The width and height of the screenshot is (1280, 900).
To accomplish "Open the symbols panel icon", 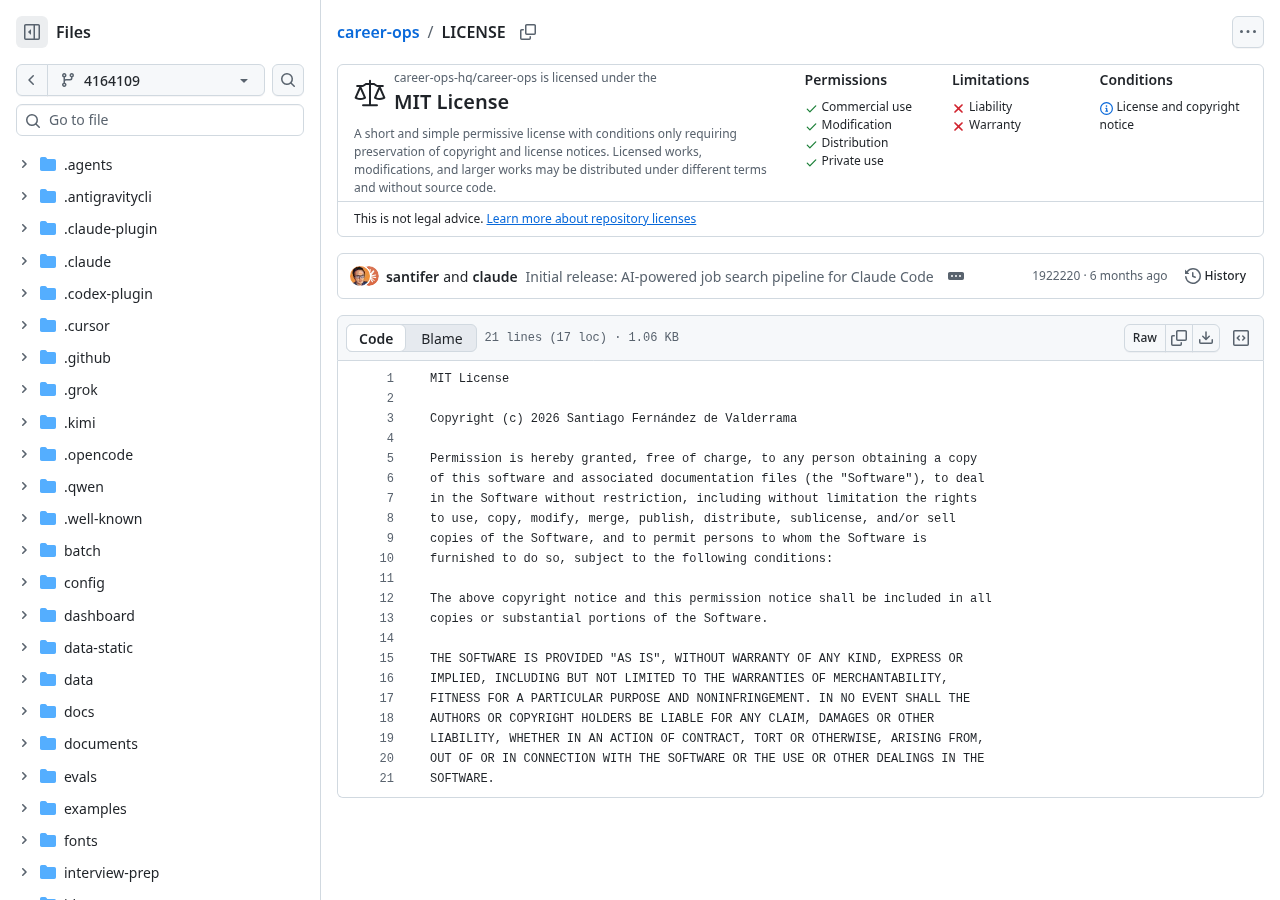I will pyautogui.click(x=1241, y=338).
